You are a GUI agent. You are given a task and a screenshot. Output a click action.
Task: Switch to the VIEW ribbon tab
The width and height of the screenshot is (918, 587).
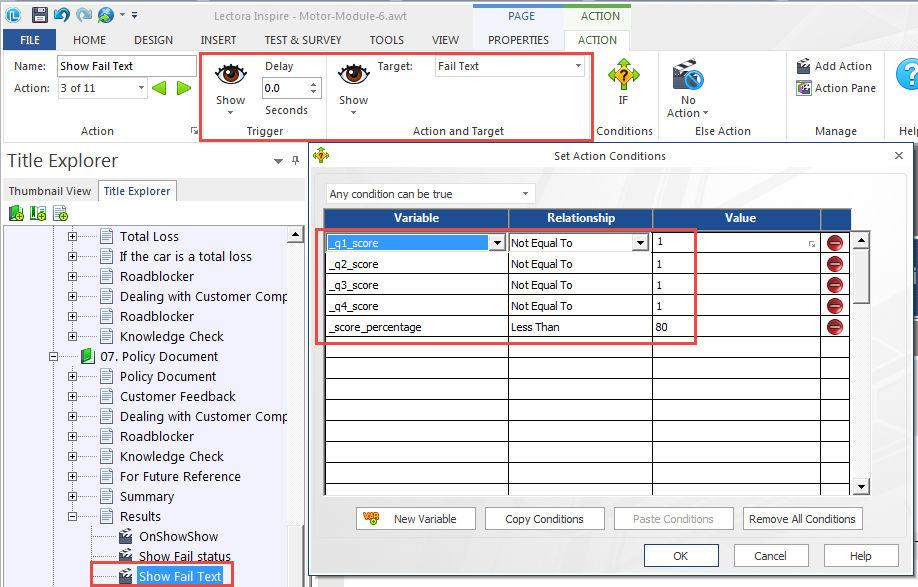pos(446,40)
